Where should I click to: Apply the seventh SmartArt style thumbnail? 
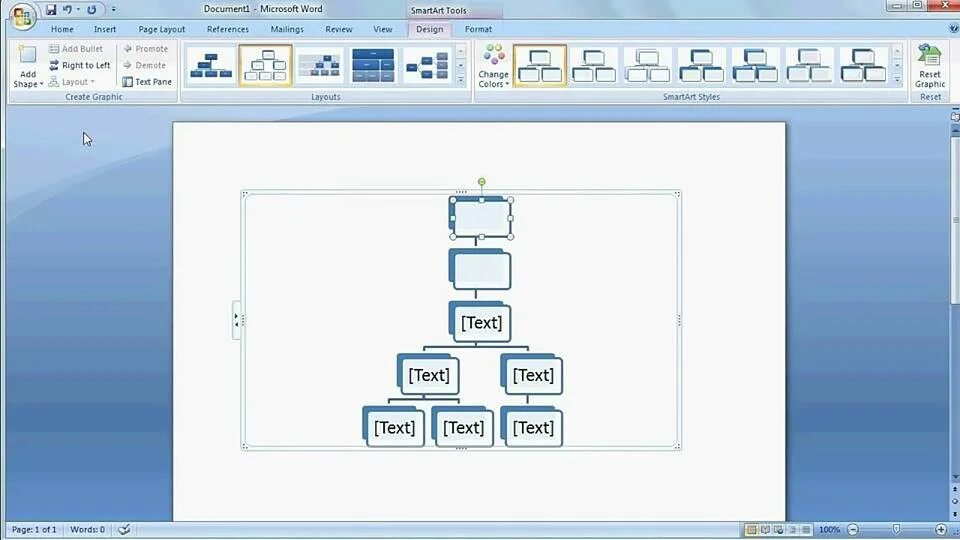point(863,66)
